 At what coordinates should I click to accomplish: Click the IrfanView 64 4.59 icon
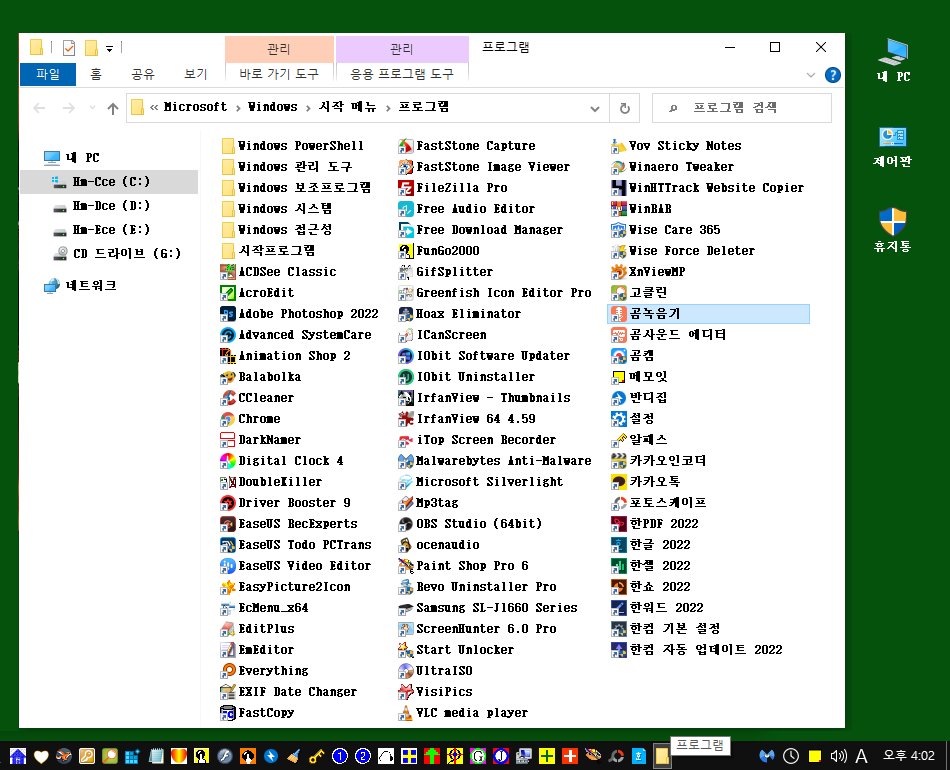[405, 419]
